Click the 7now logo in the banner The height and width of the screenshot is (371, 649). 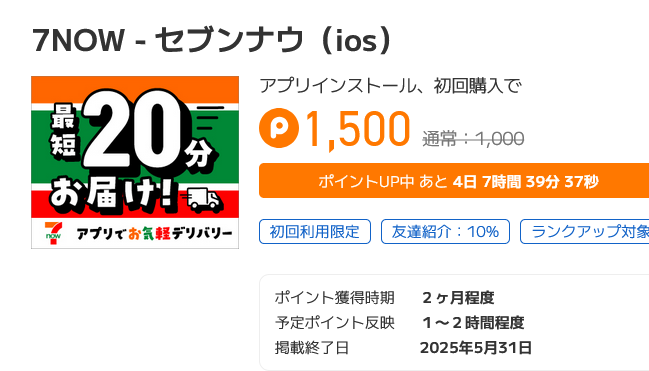[53, 233]
